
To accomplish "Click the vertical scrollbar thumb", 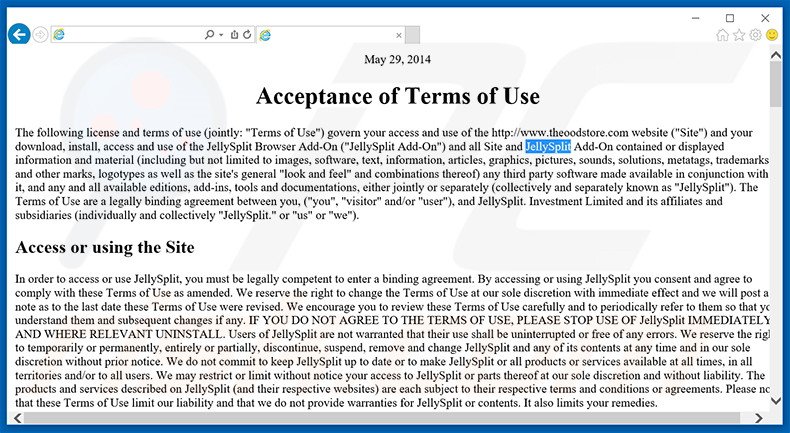I will point(776,84).
